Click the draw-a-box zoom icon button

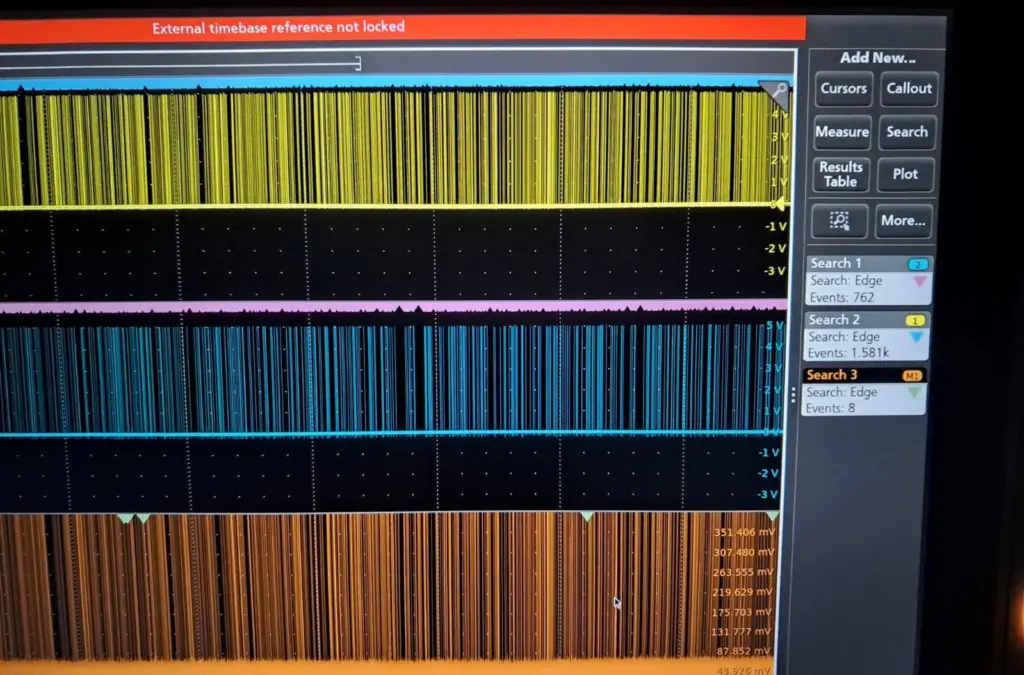coord(839,220)
